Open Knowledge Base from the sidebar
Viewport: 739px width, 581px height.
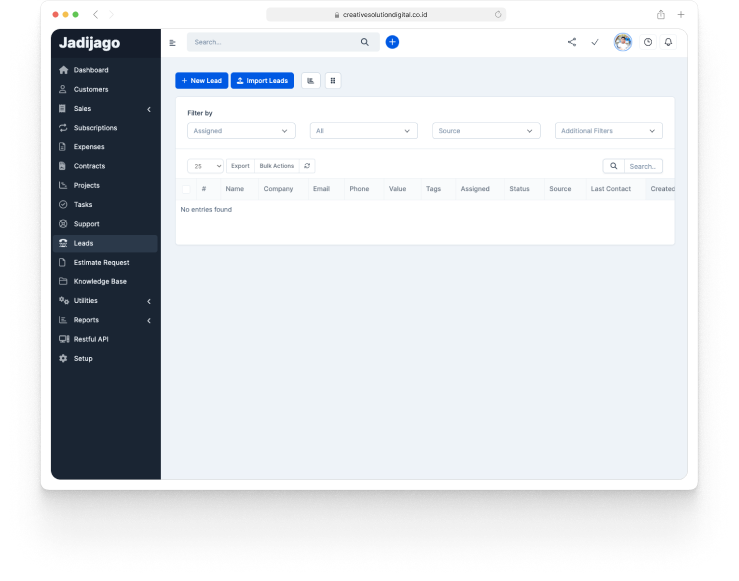point(100,282)
